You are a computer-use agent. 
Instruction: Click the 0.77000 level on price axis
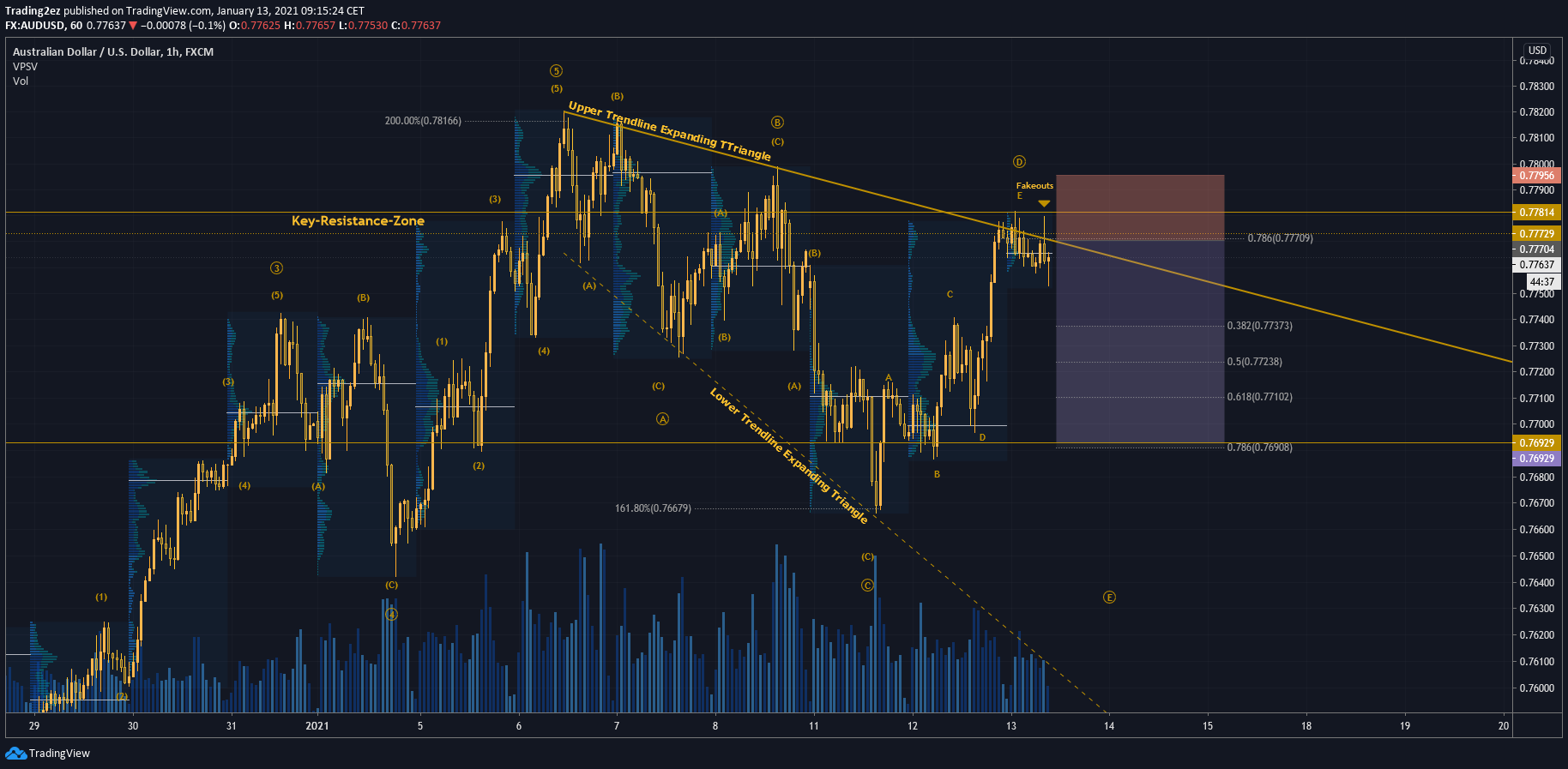click(x=1536, y=424)
